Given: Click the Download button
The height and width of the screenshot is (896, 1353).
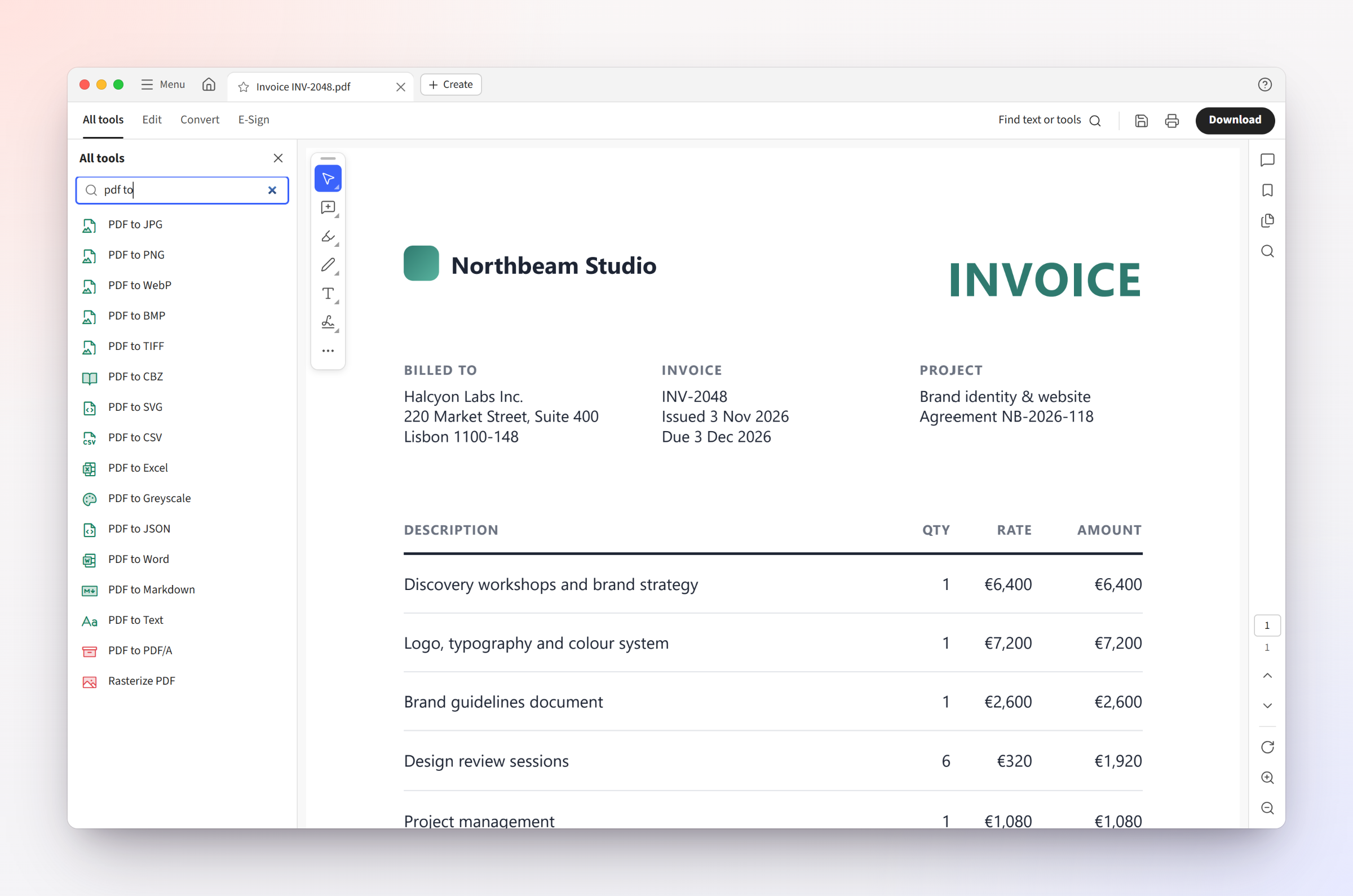Looking at the screenshot, I should point(1235,120).
